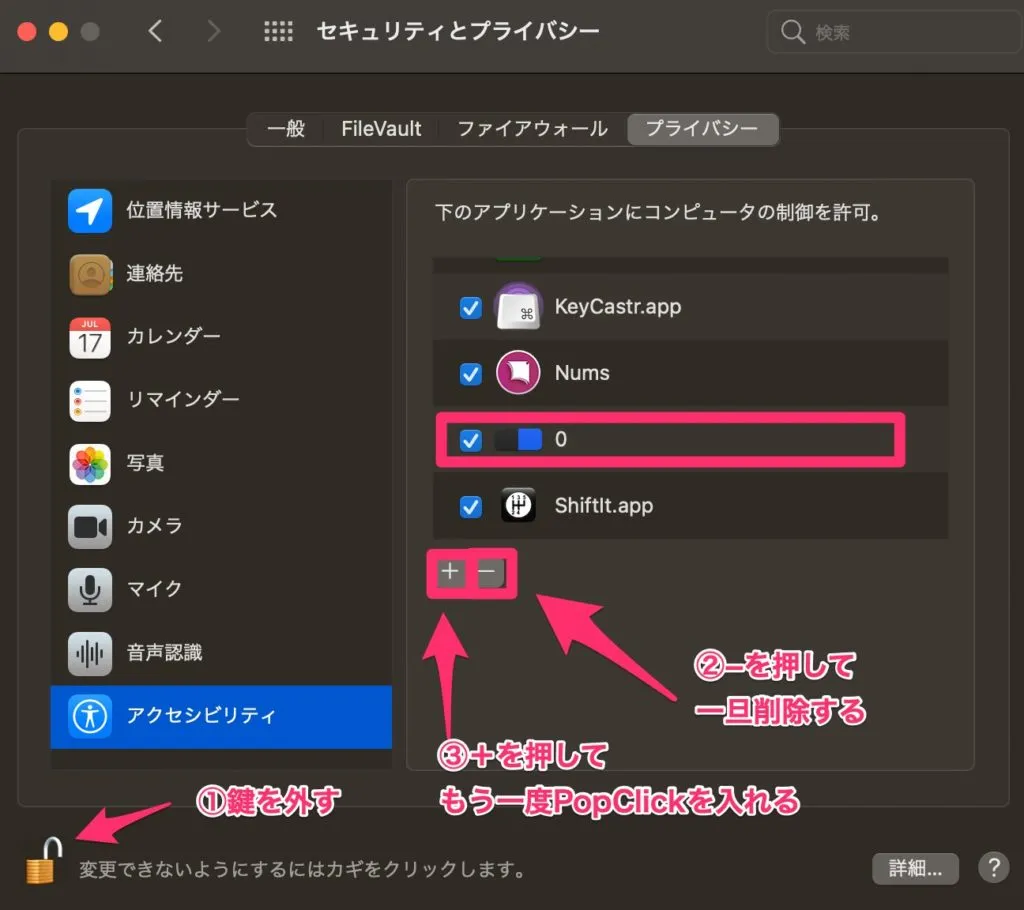Open help via the question mark icon

coord(993,868)
